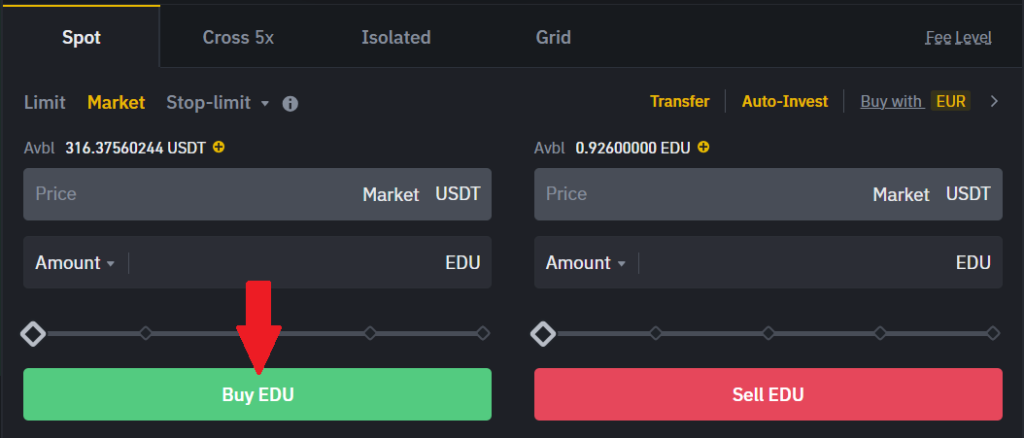Image resolution: width=1024 pixels, height=438 pixels.
Task: Switch to the Isolated tab
Action: pos(396,37)
